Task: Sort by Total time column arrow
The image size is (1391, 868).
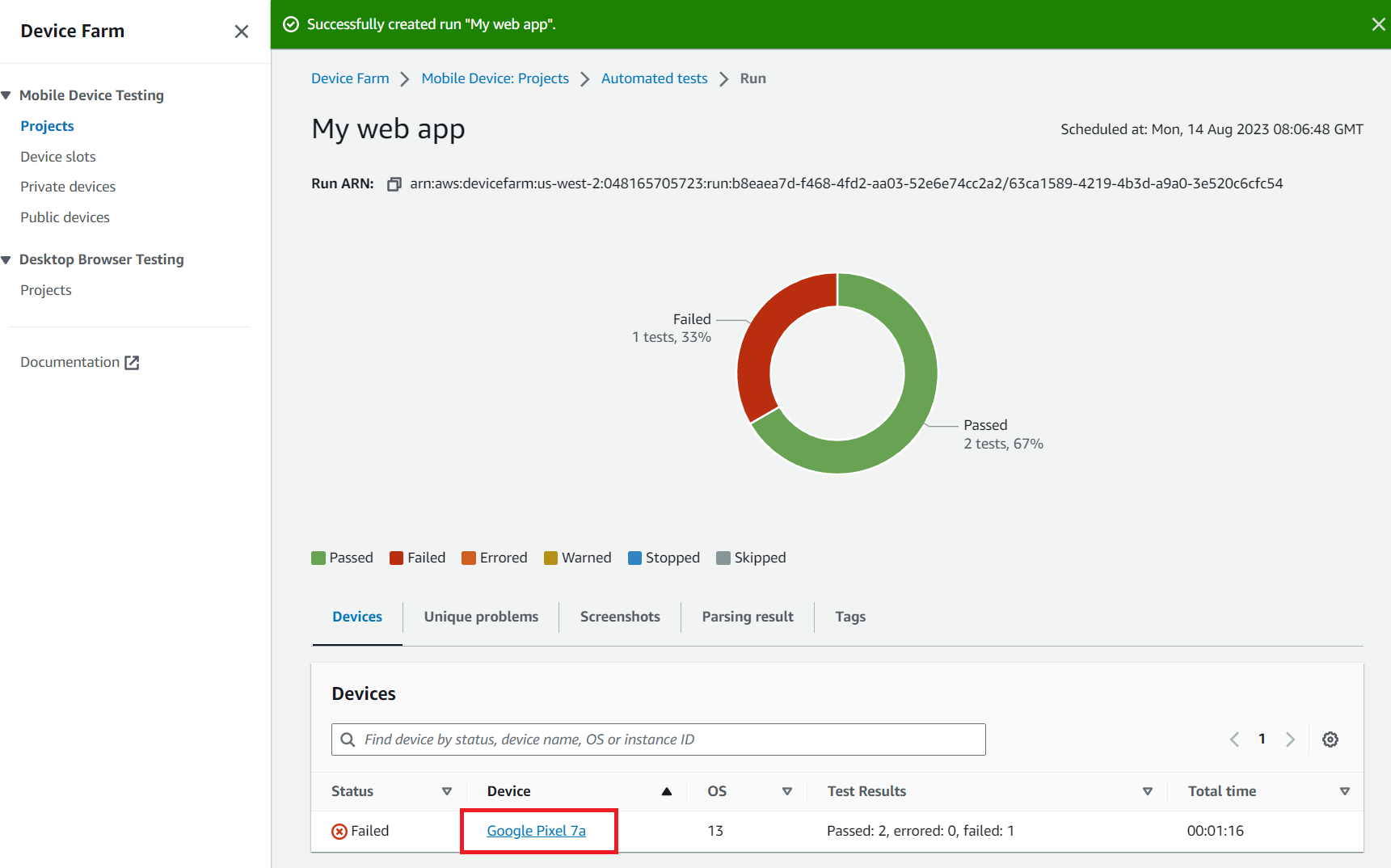Action: click(1344, 792)
